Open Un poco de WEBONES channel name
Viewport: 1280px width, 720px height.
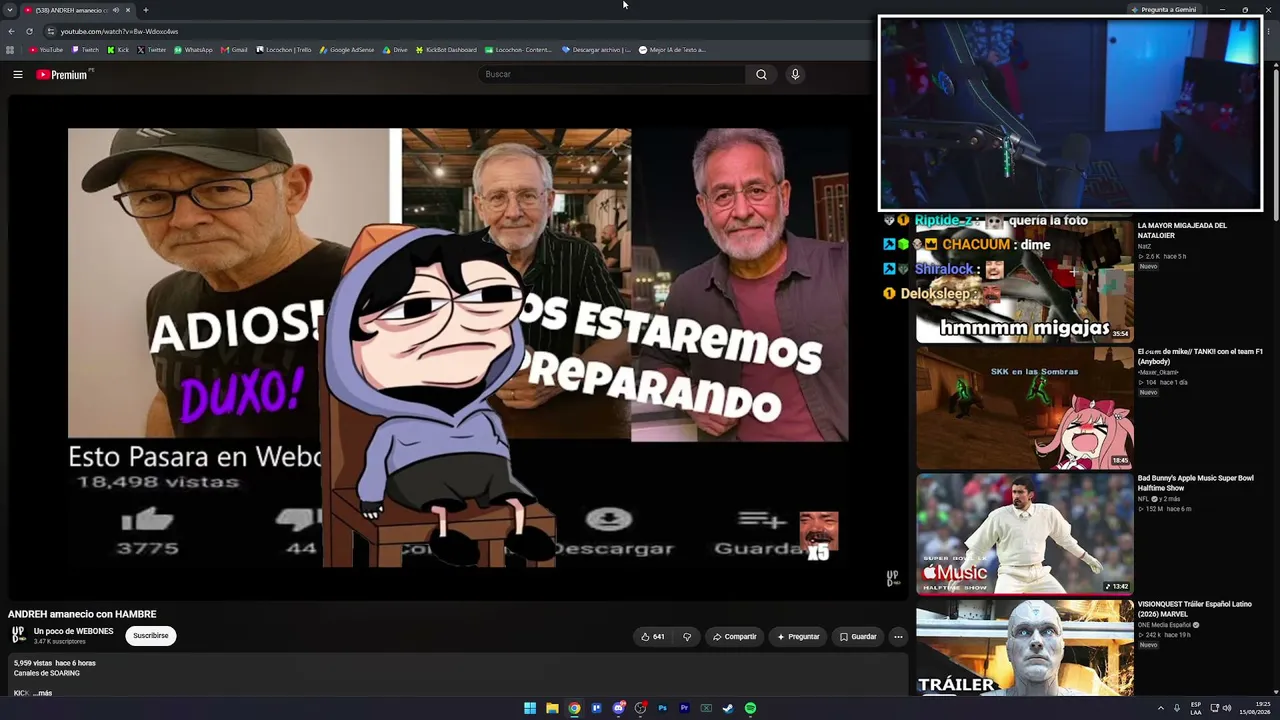74,631
